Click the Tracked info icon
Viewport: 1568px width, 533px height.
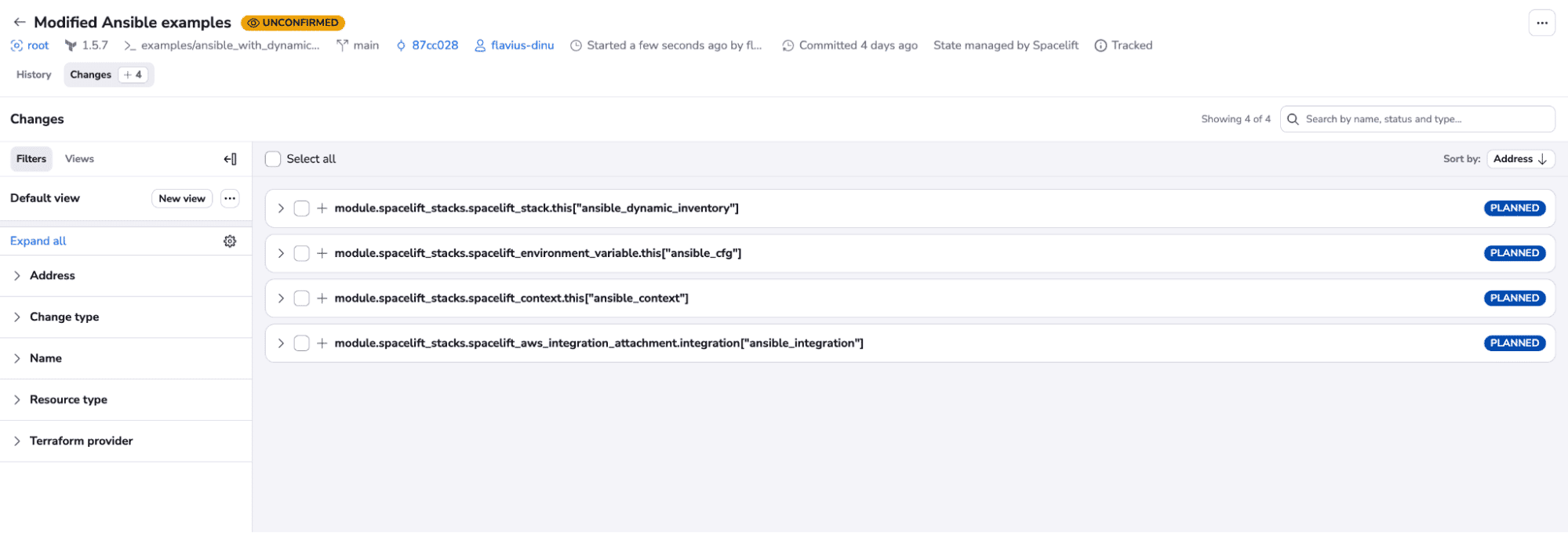pyautogui.click(x=1101, y=45)
